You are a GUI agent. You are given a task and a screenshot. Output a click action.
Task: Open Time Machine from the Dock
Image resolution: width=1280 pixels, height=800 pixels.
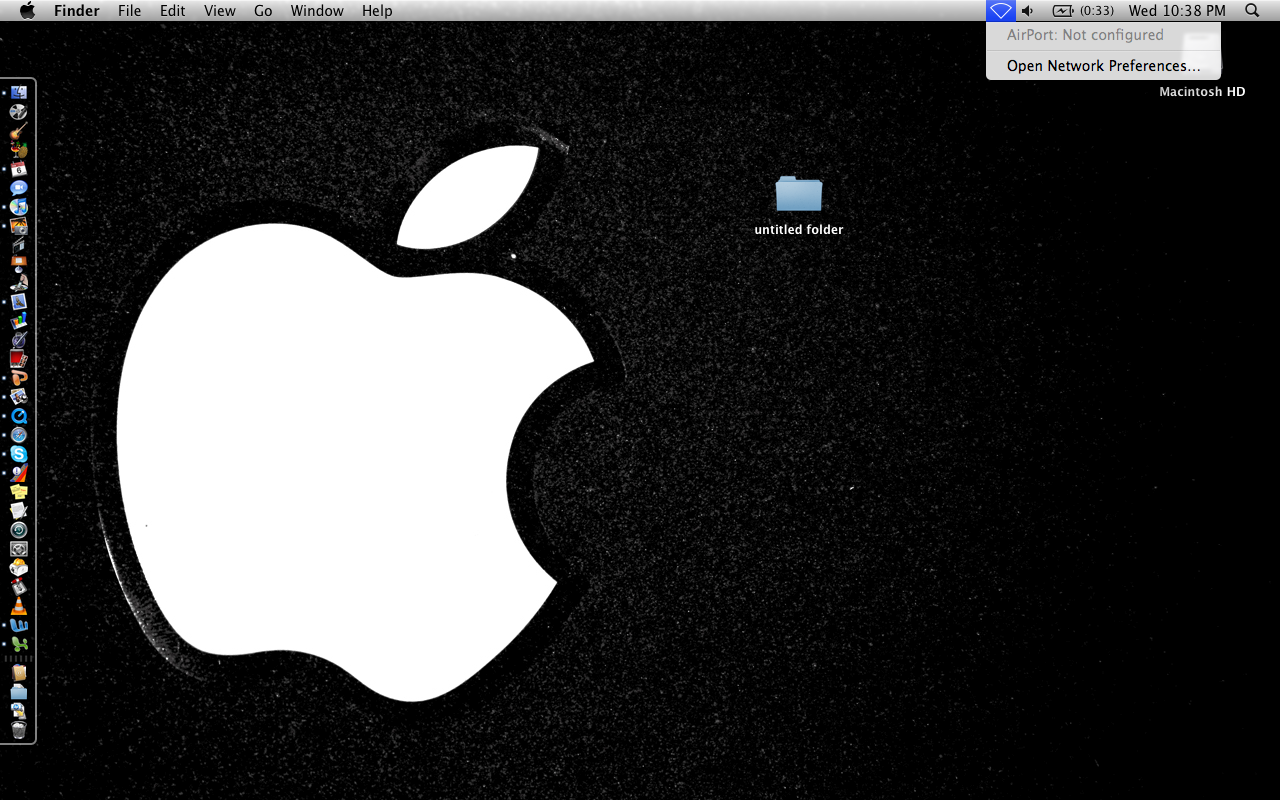pyautogui.click(x=18, y=530)
